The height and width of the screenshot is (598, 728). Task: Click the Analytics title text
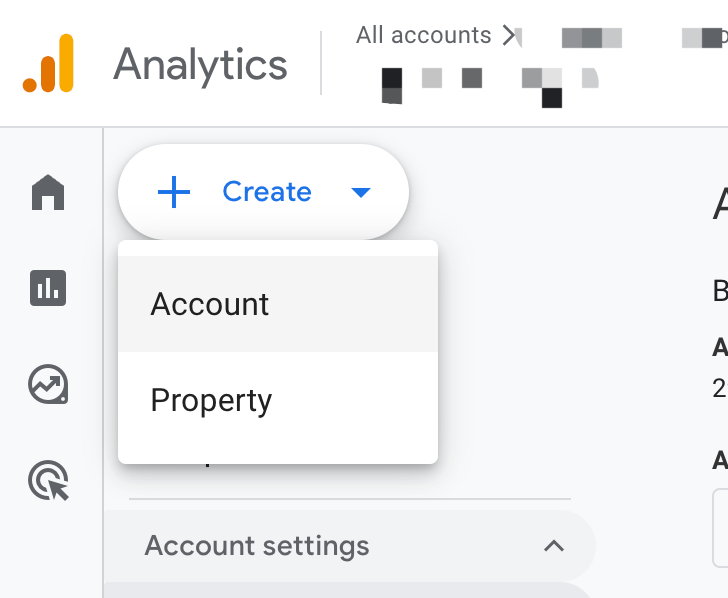tap(200, 64)
